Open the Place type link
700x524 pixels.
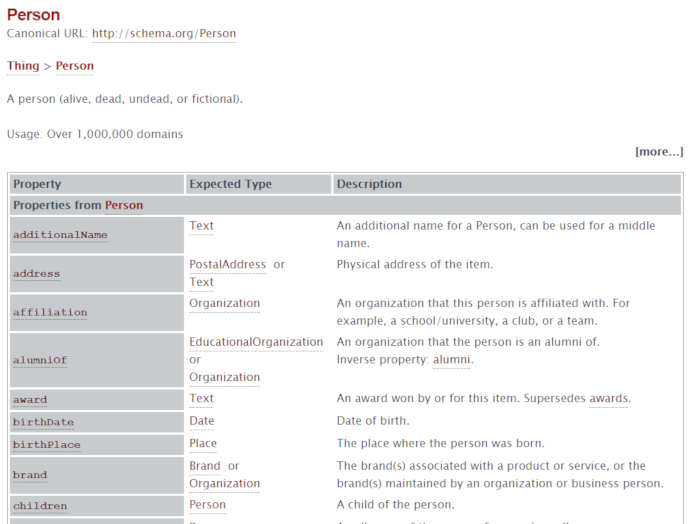click(x=203, y=444)
